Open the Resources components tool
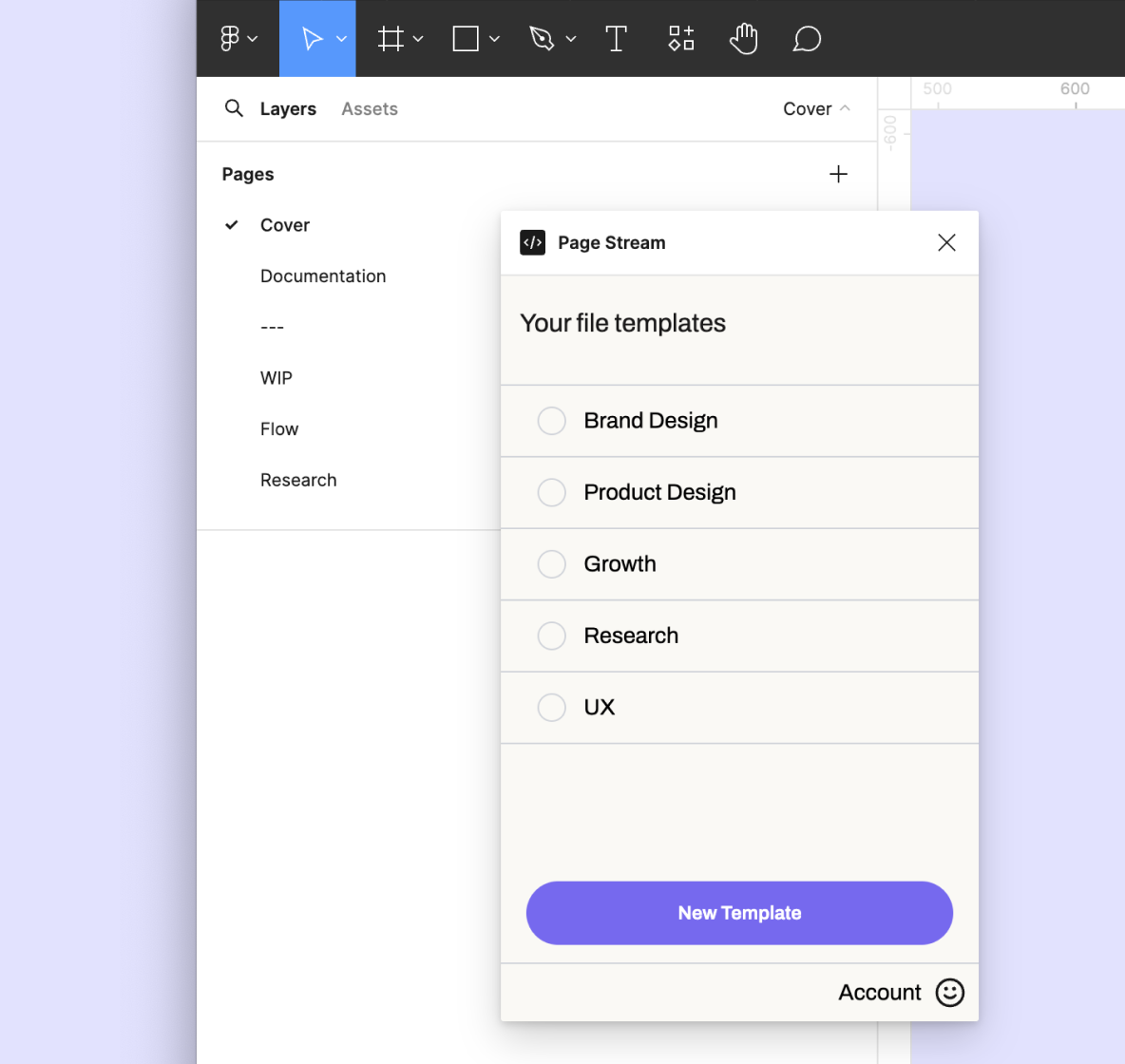The width and height of the screenshot is (1125, 1064). (681, 38)
